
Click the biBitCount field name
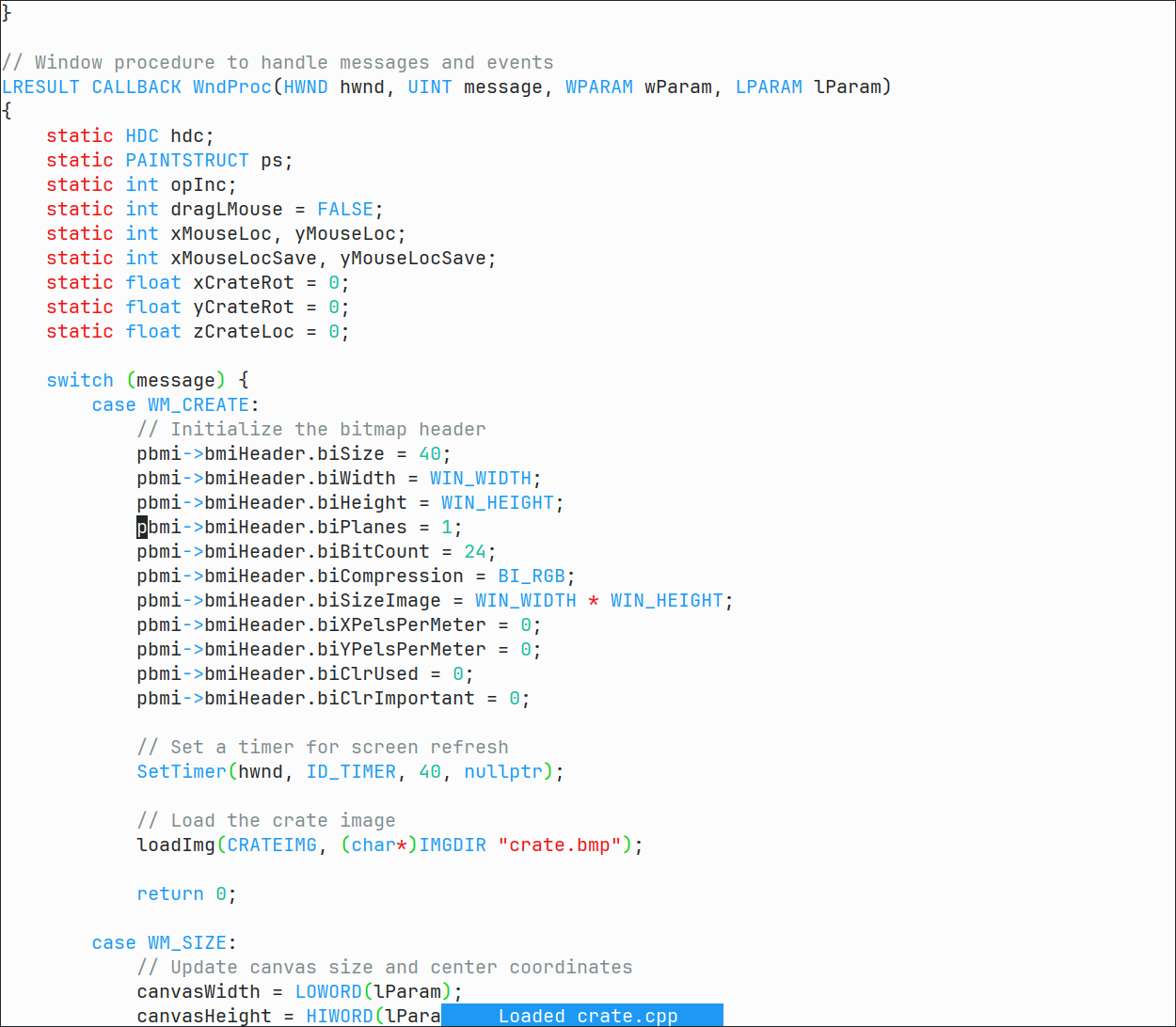coord(373,552)
